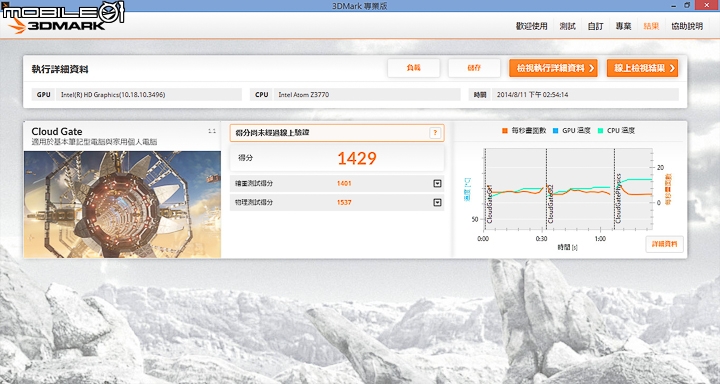Click 線上檢視結果 view online button
This screenshot has height=384, width=720.
coord(642,68)
